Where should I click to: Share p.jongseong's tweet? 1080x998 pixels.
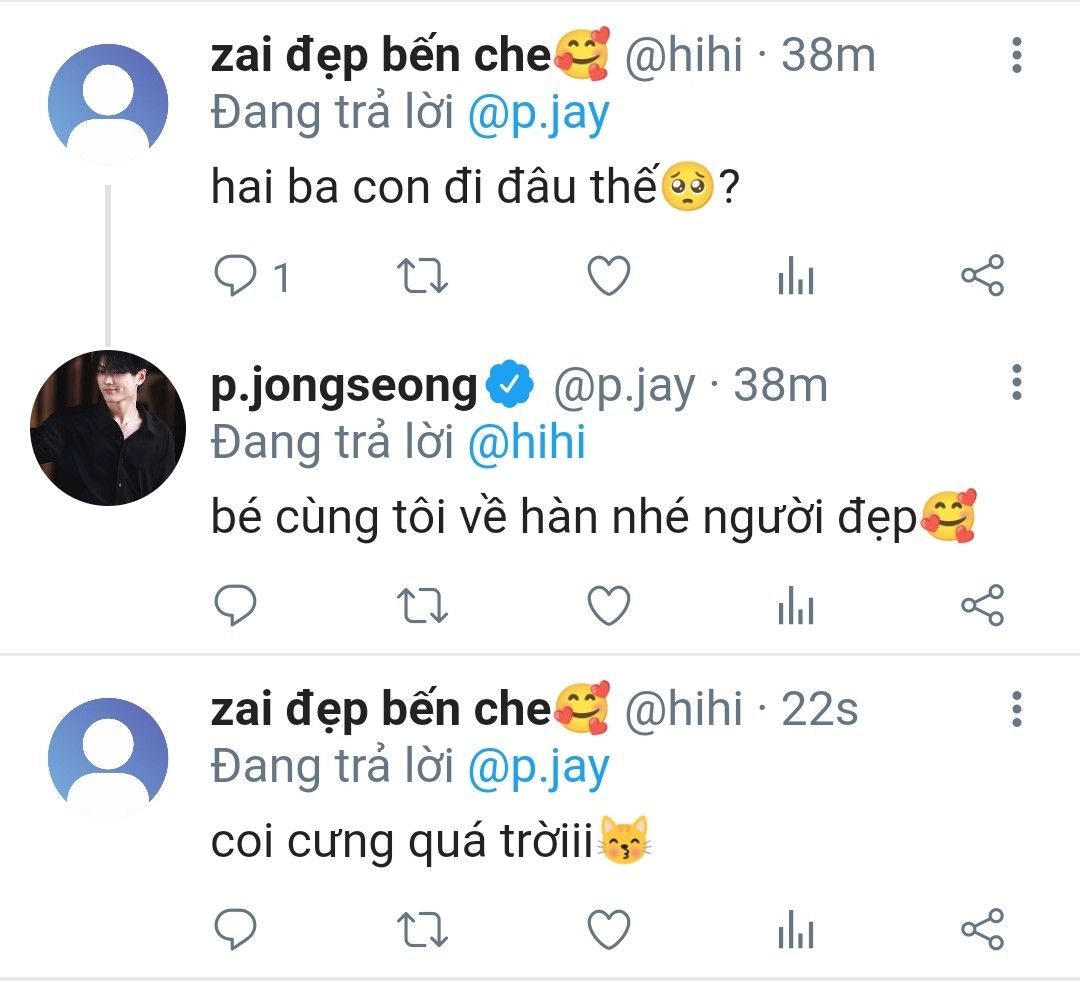coord(982,605)
